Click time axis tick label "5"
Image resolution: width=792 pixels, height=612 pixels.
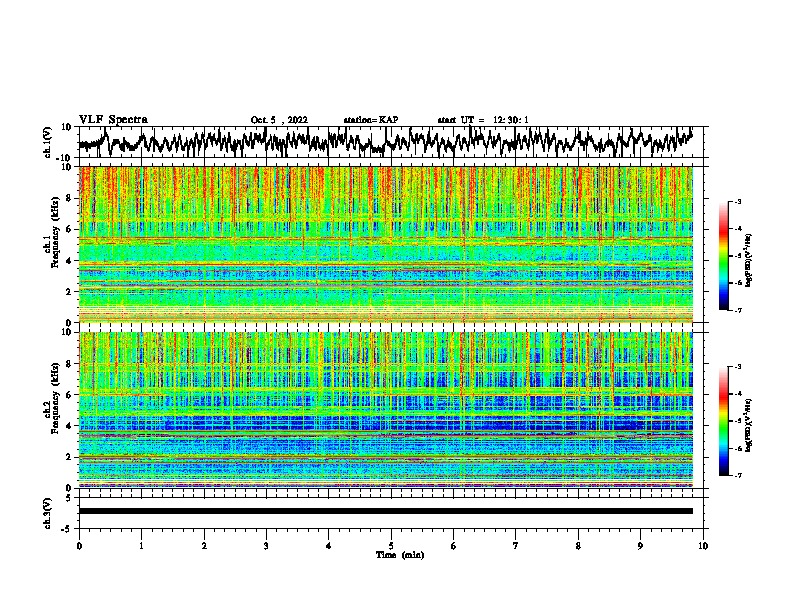[x=391, y=546]
